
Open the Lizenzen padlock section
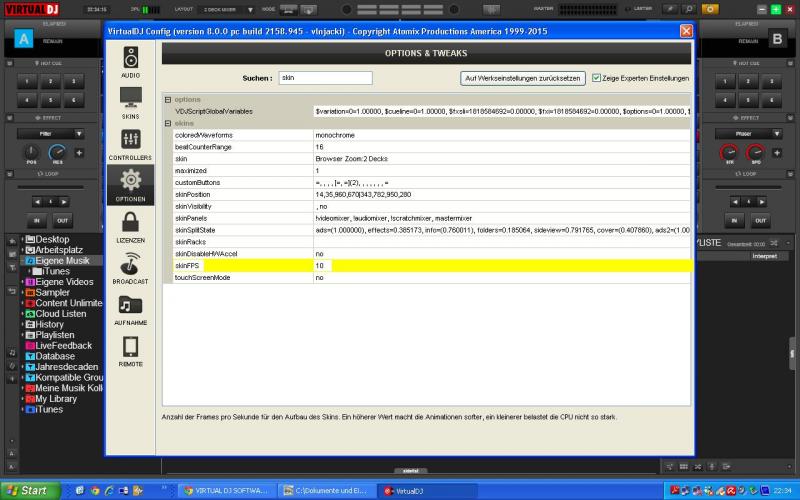point(131,227)
